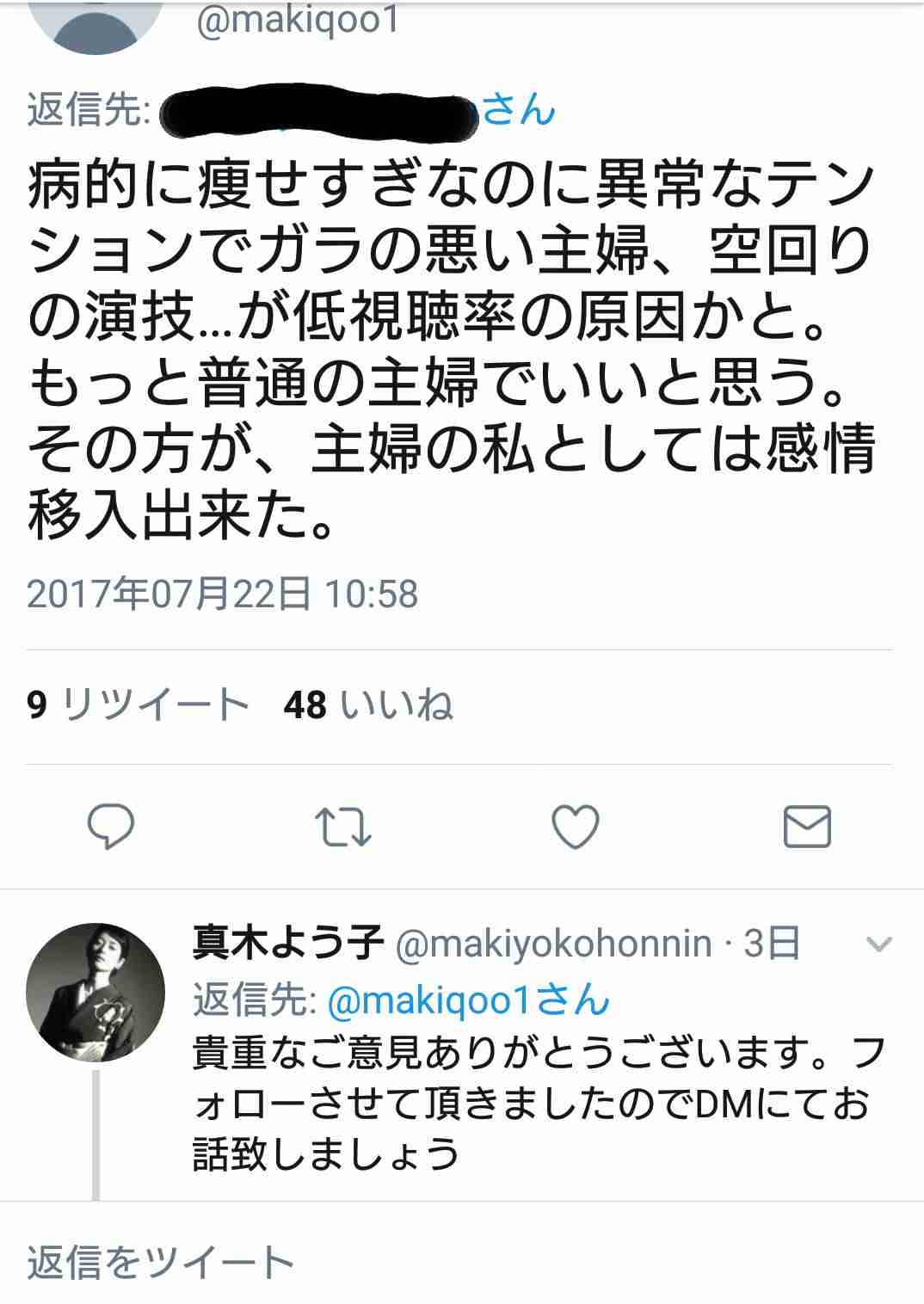Open the chevron menu on 真木よう子 reply

point(878,945)
